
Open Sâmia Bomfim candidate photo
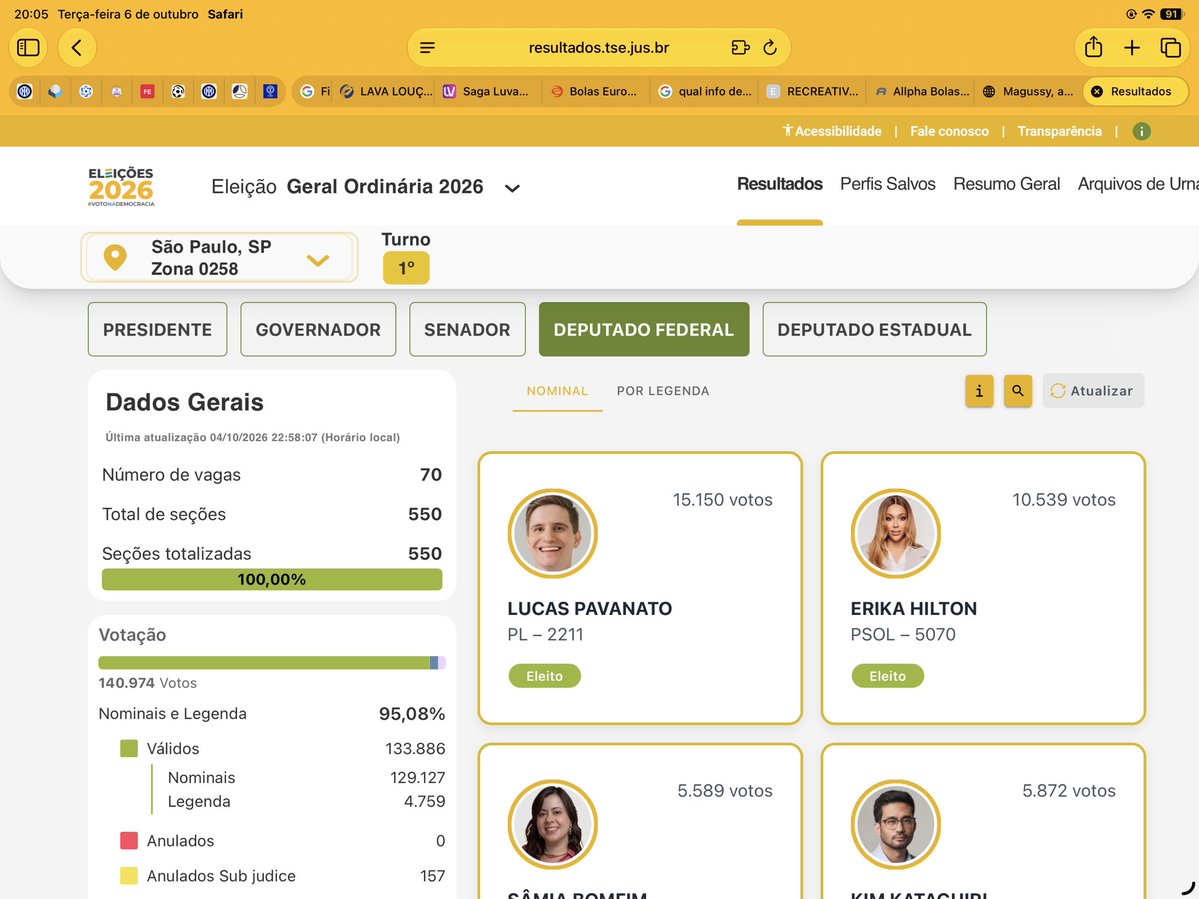(552, 824)
